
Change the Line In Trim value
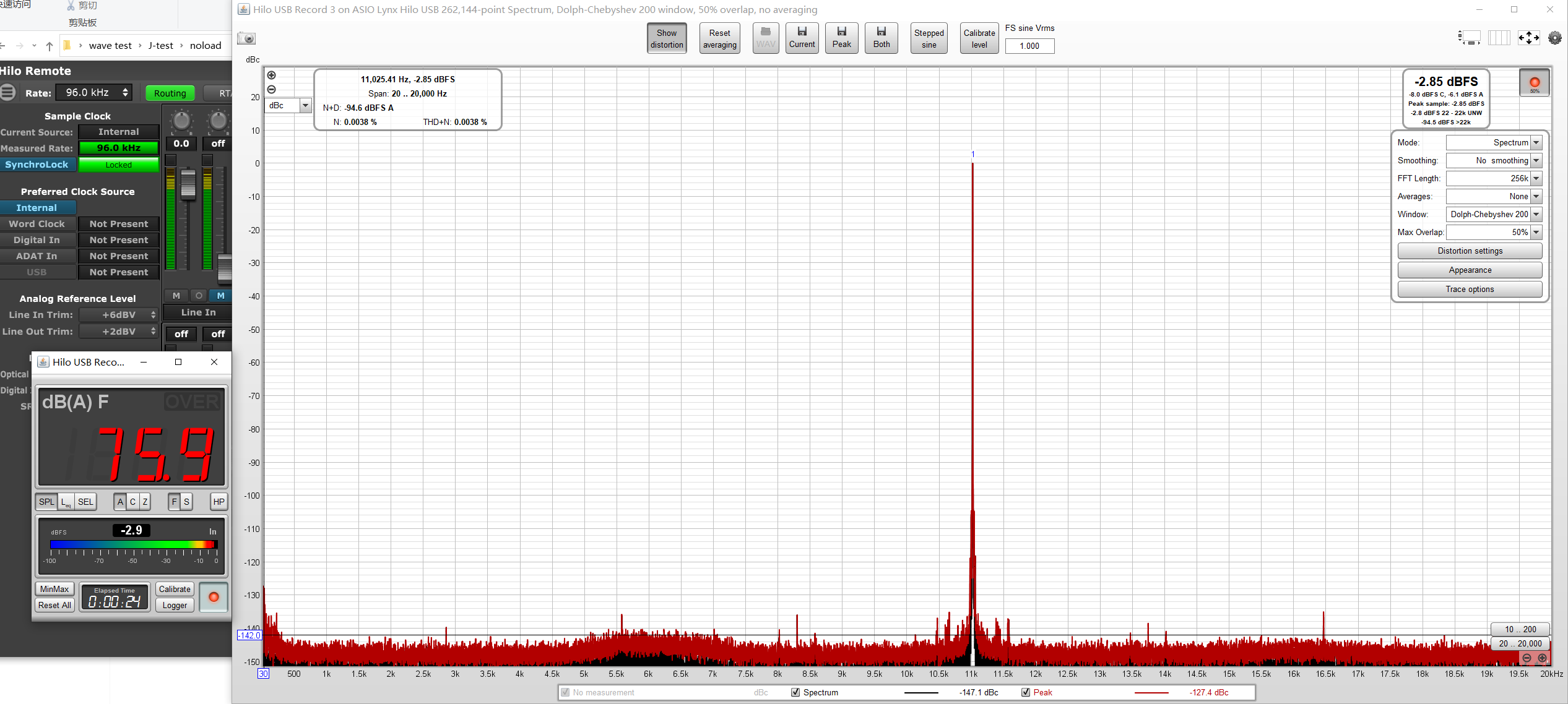click(x=119, y=315)
